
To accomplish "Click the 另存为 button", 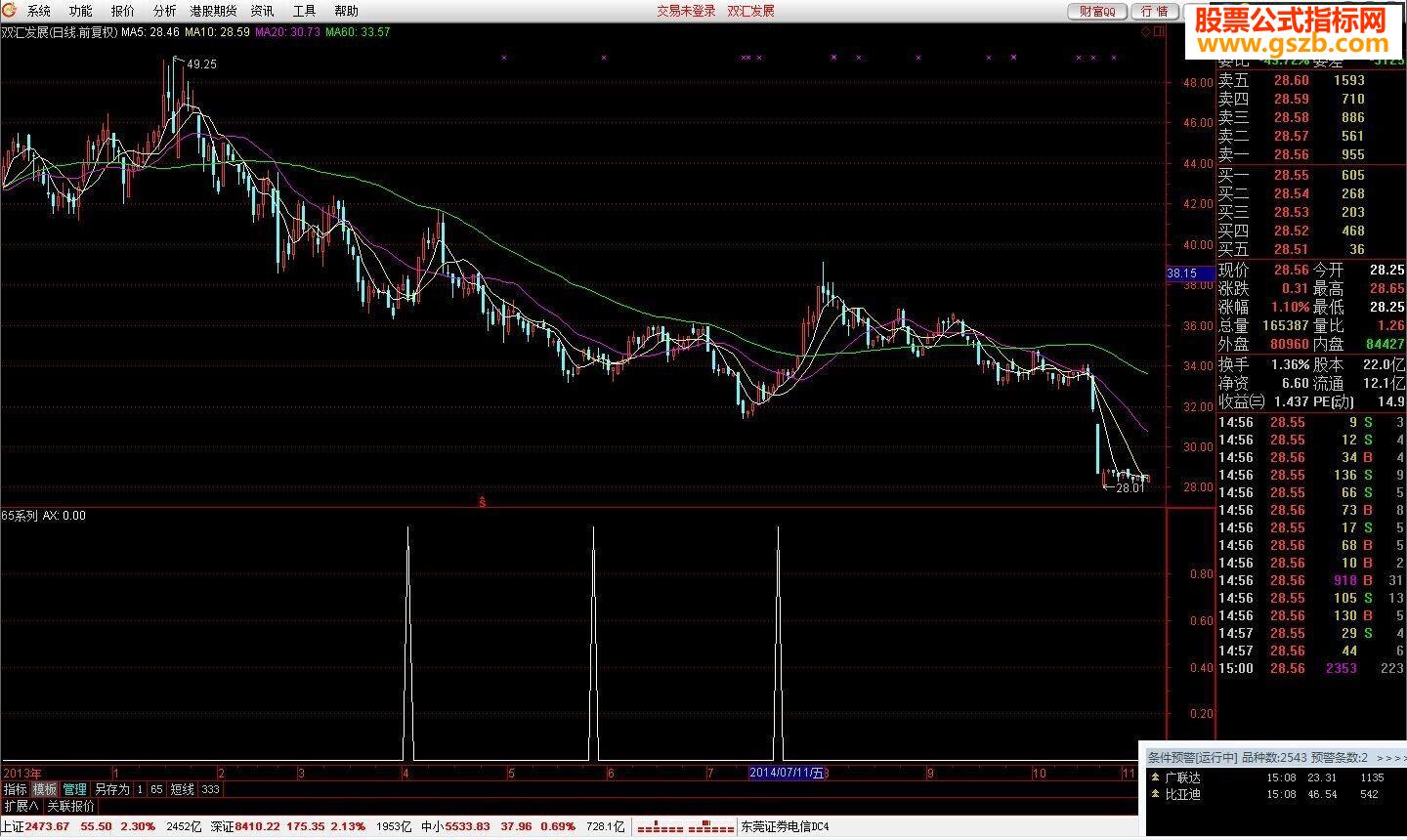I will (x=111, y=789).
